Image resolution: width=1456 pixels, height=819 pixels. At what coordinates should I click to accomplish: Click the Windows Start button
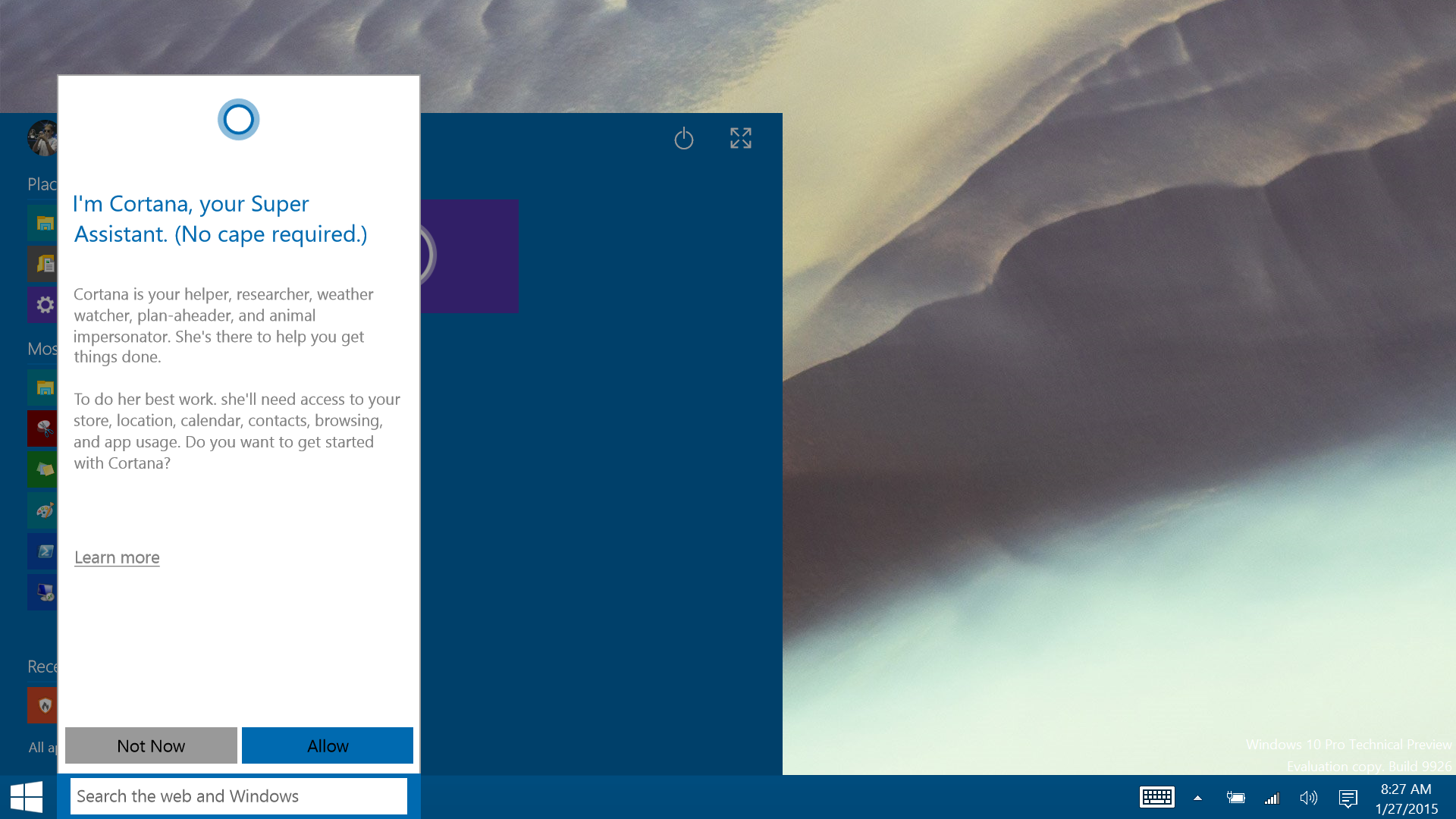point(27,797)
